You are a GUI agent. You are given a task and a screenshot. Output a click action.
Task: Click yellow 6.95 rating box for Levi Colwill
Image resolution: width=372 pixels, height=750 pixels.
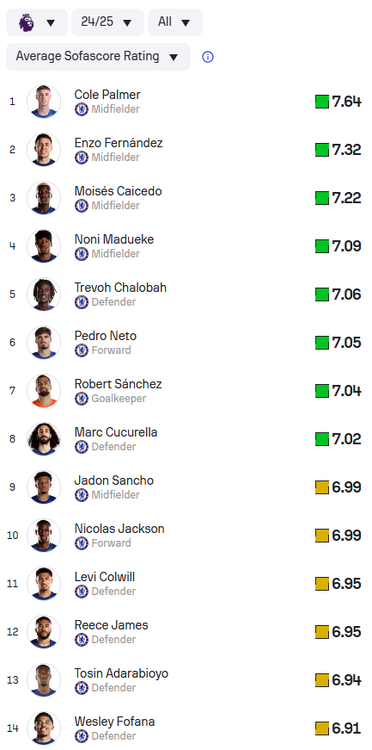(322, 584)
